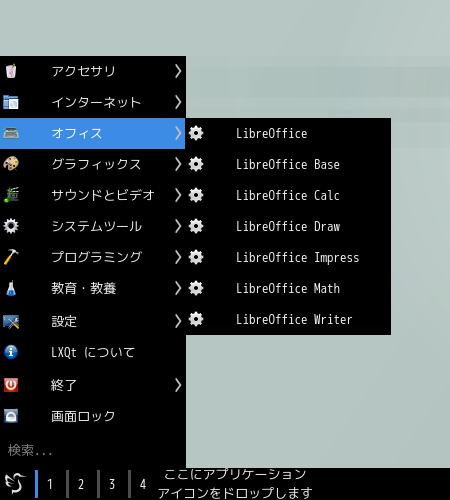Launch LibreOffice Writer
Viewport: 450px width, 500px height.
coord(288,319)
